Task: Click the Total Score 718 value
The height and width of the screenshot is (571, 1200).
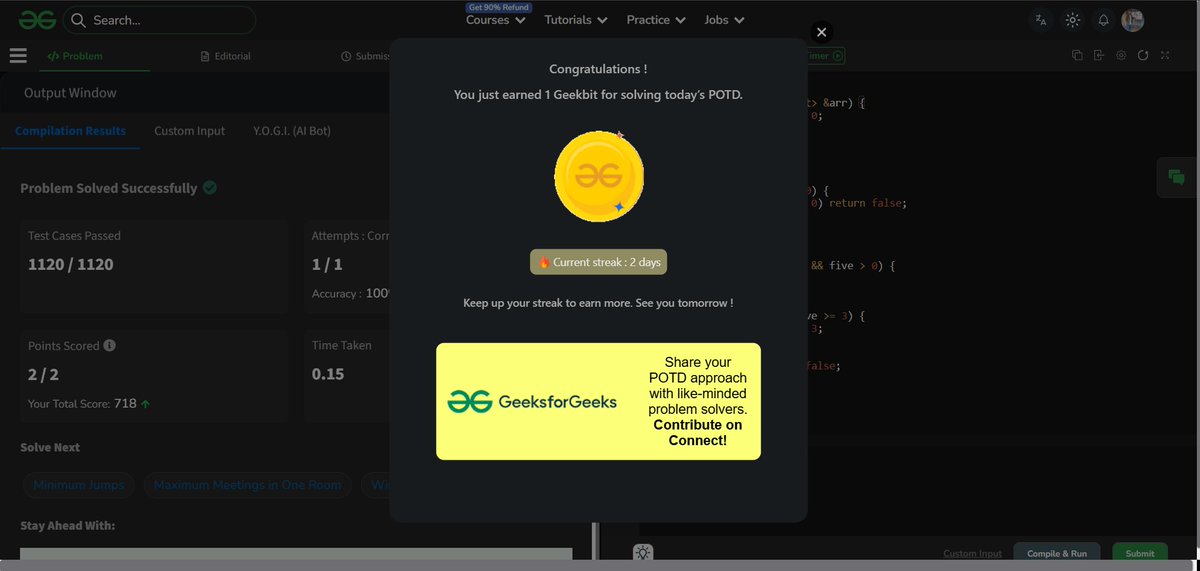Action: coord(125,404)
